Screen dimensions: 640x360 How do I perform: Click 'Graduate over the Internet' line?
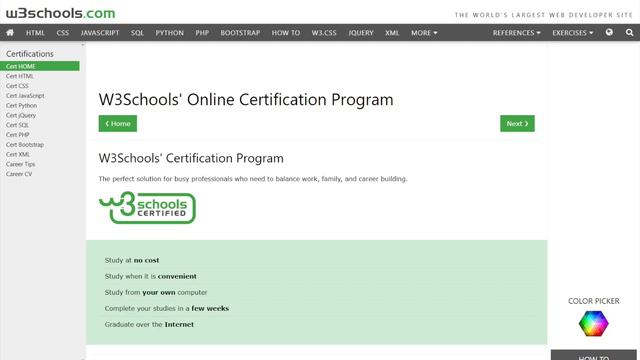point(149,324)
